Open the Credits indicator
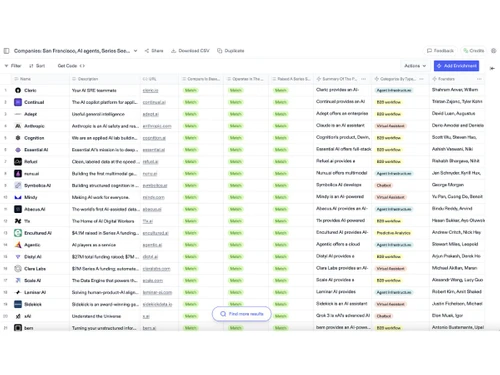The image size is (500, 375). coord(474,51)
